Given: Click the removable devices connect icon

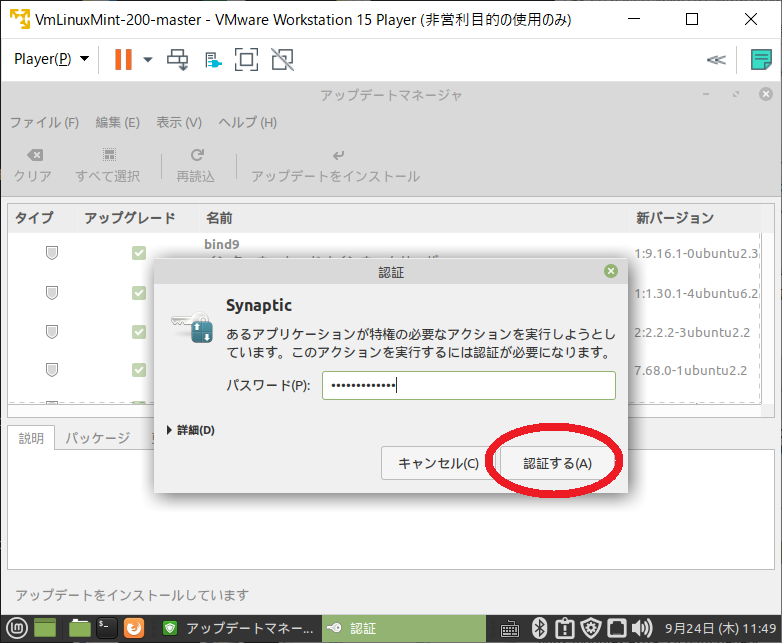Looking at the screenshot, I should click(x=213, y=60).
